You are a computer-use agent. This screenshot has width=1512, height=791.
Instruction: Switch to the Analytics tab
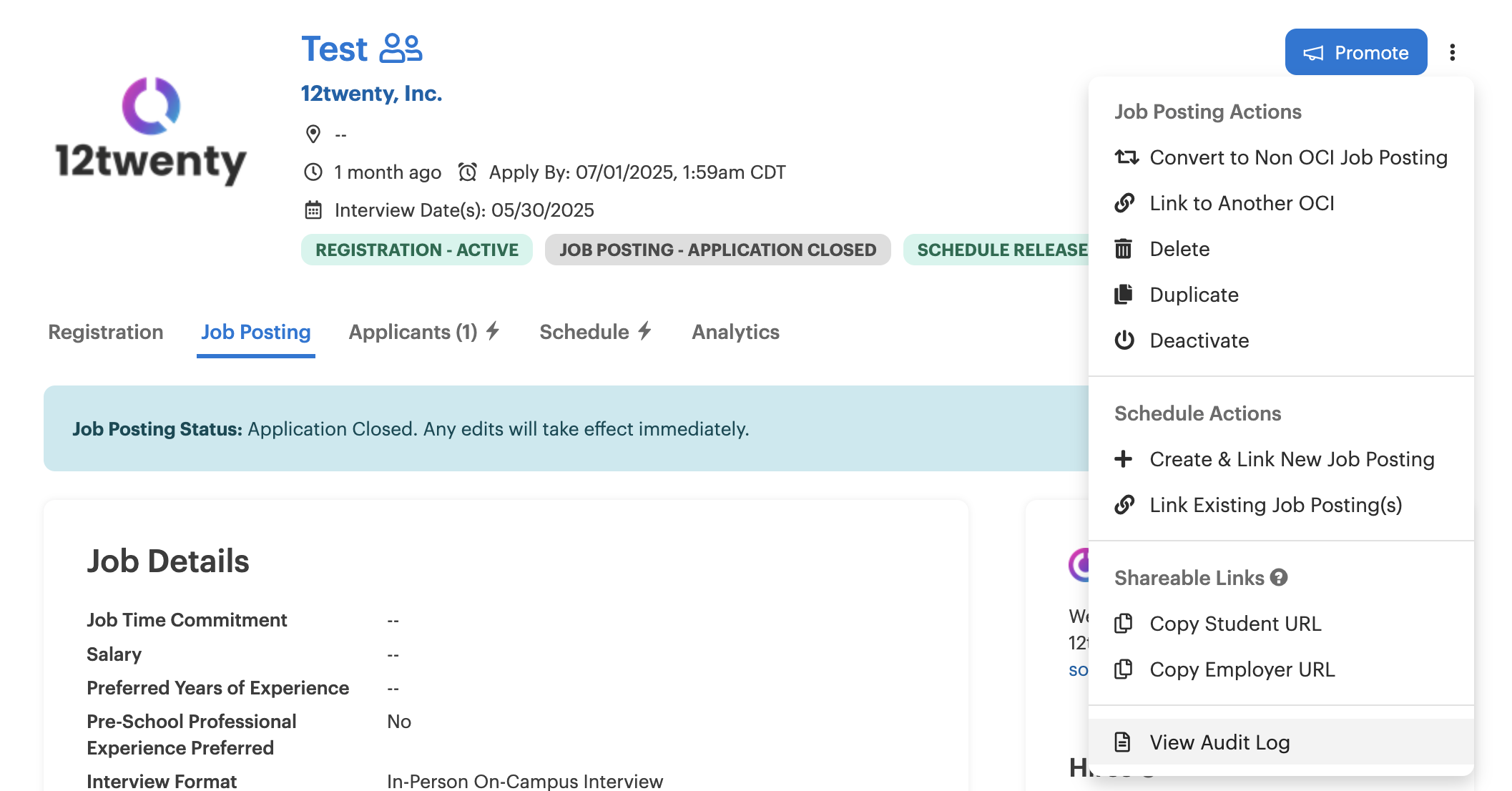735,332
